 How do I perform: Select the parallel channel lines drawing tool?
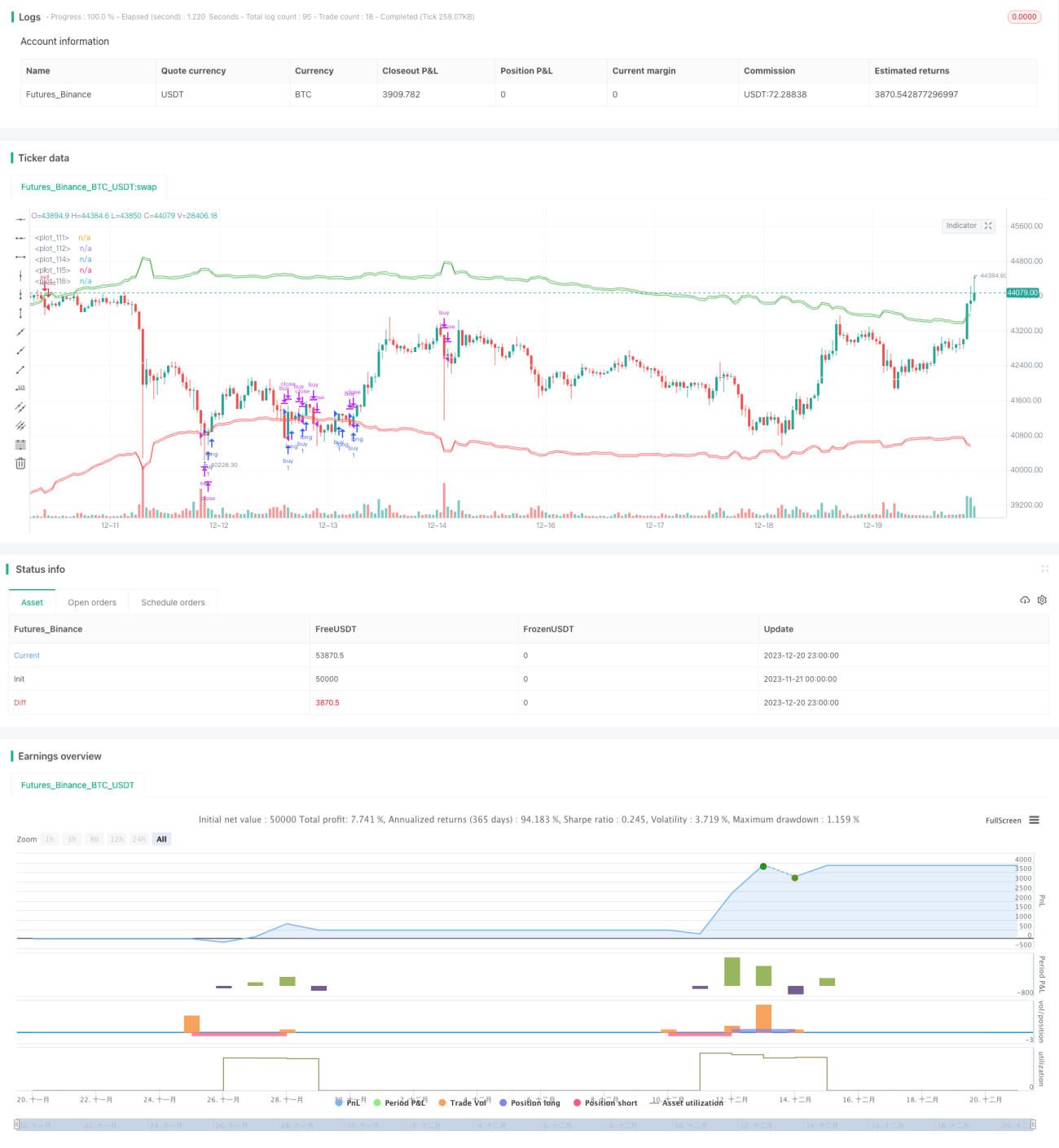click(x=20, y=407)
